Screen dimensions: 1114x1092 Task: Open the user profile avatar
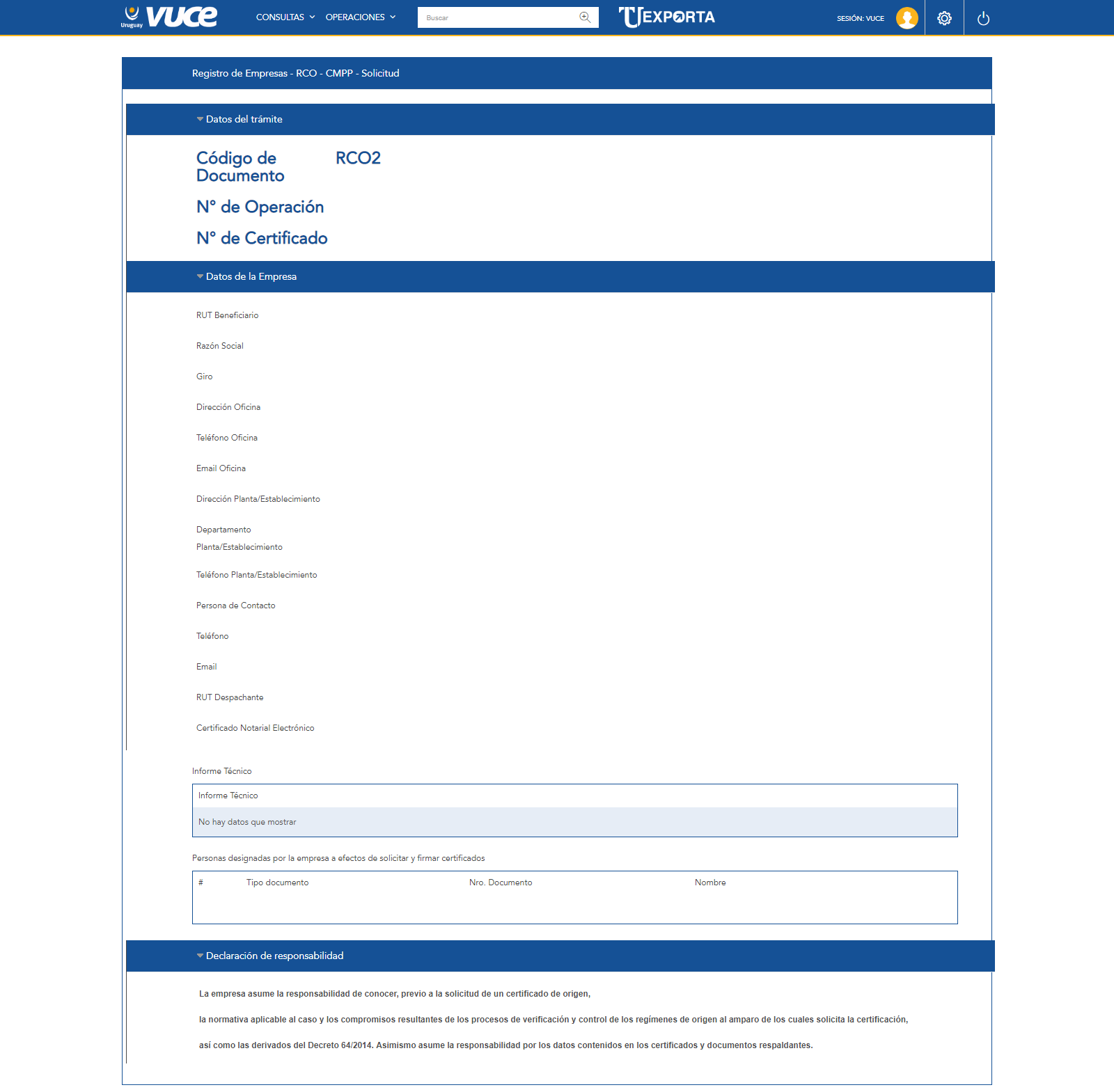click(907, 18)
